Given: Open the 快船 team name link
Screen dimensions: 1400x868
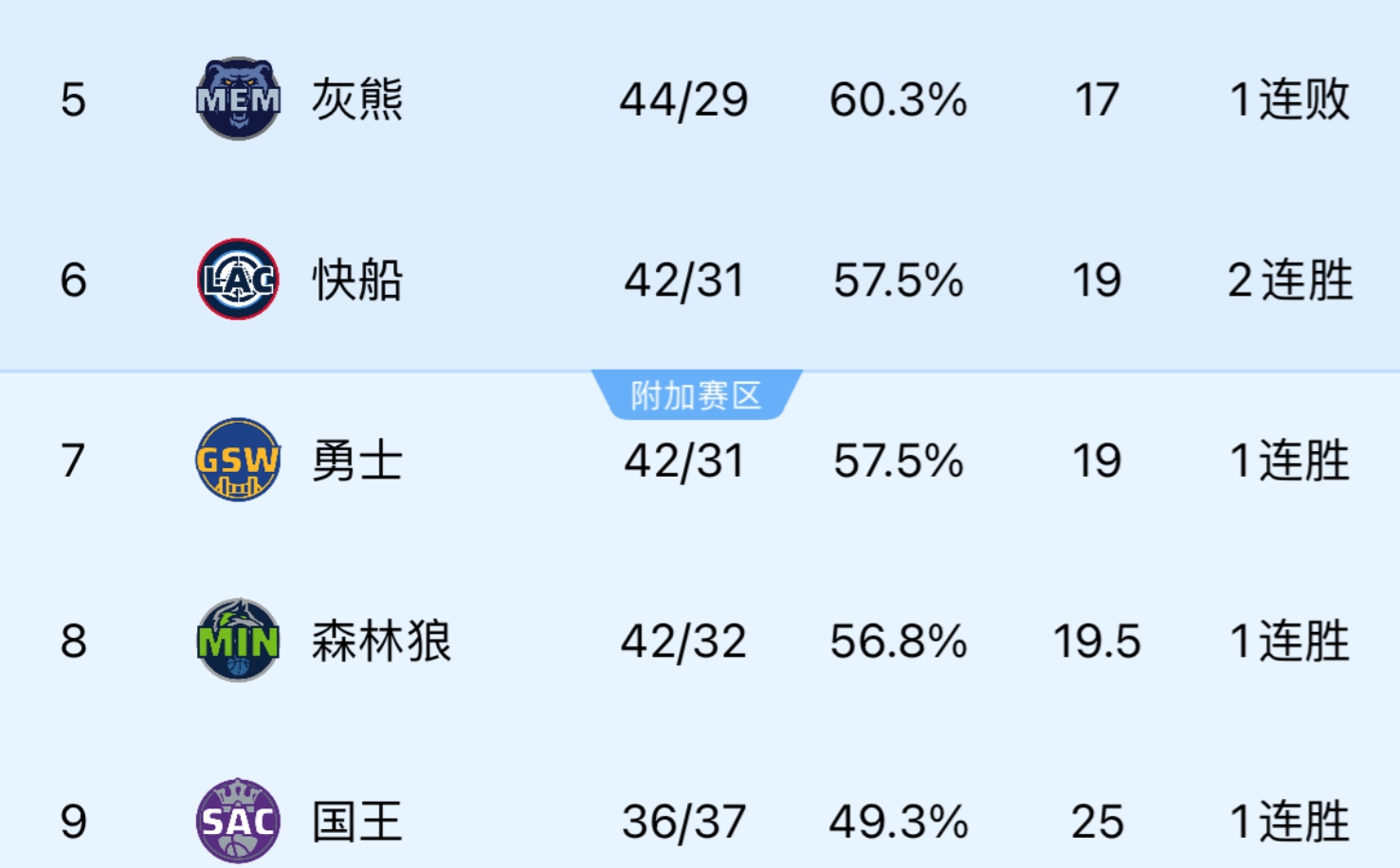Looking at the screenshot, I should click(x=357, y=280).
